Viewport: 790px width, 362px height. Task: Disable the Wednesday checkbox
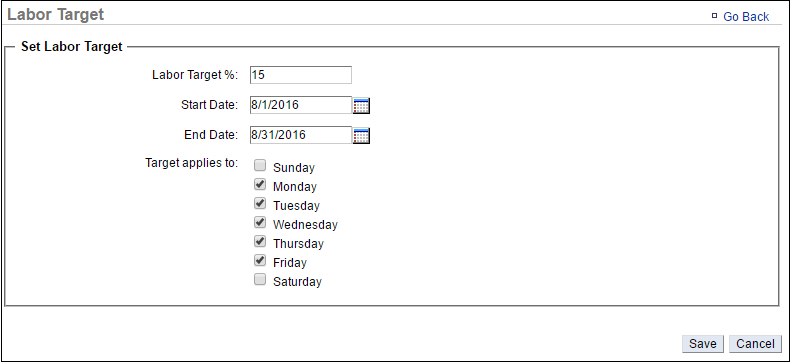[260, 223]
